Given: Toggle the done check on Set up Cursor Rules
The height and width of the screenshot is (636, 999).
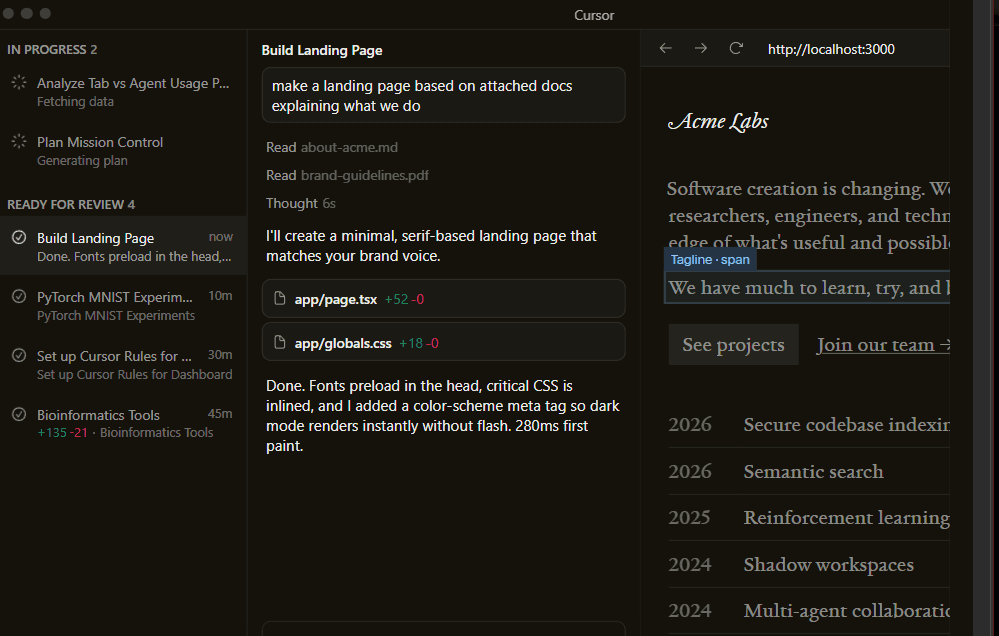Looking at the screenshot, I should tap(18, 355).
